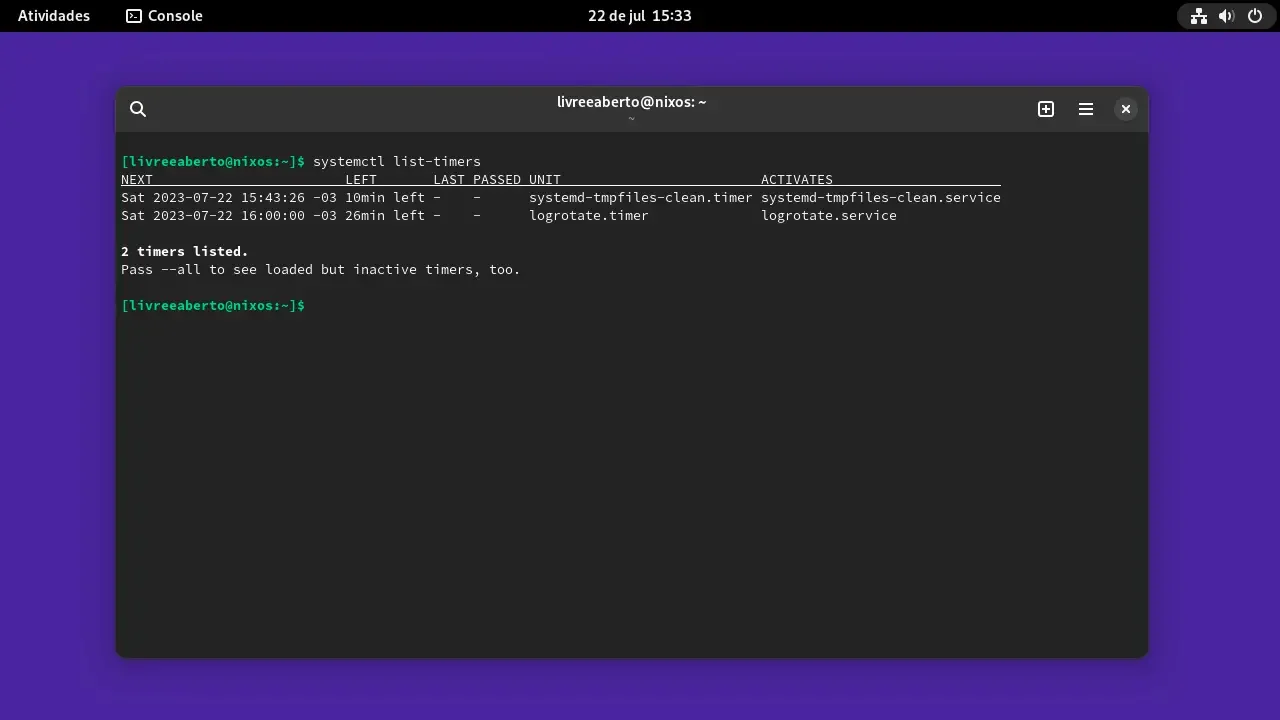The width and height of the screenshot is (1280, 720).
Task: Click the ACTIVATES column header
Action: pyautogui.click(x=797, y=180)
